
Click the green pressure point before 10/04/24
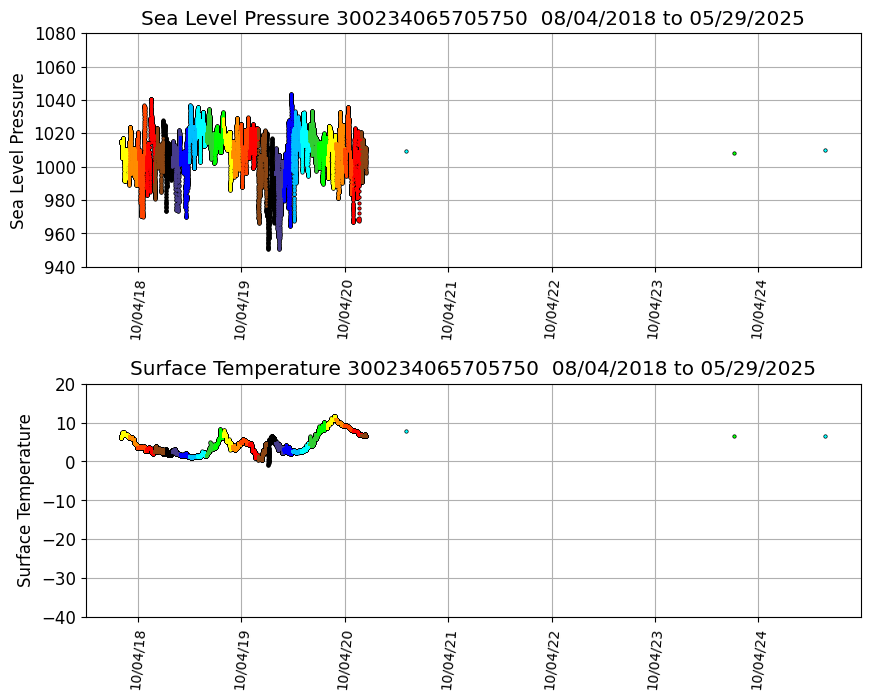pyautogui.click(x=734, y=153)
